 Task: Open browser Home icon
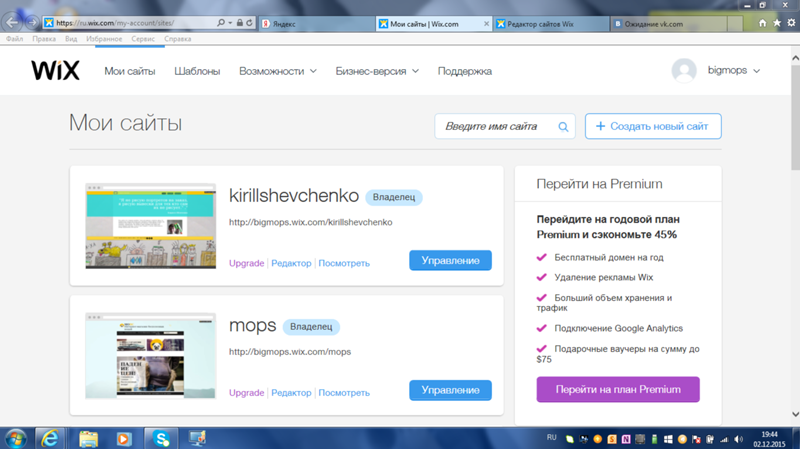point(762,23)
